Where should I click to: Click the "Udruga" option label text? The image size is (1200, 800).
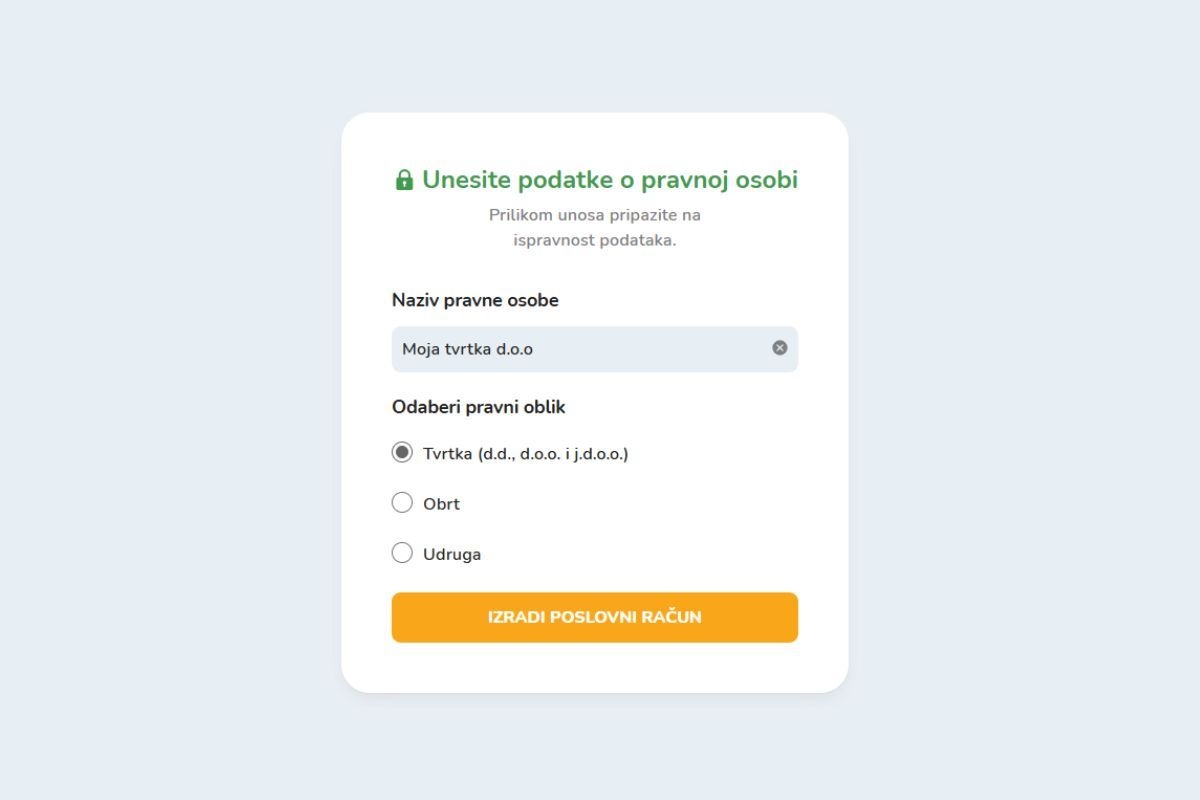[452, 554]
